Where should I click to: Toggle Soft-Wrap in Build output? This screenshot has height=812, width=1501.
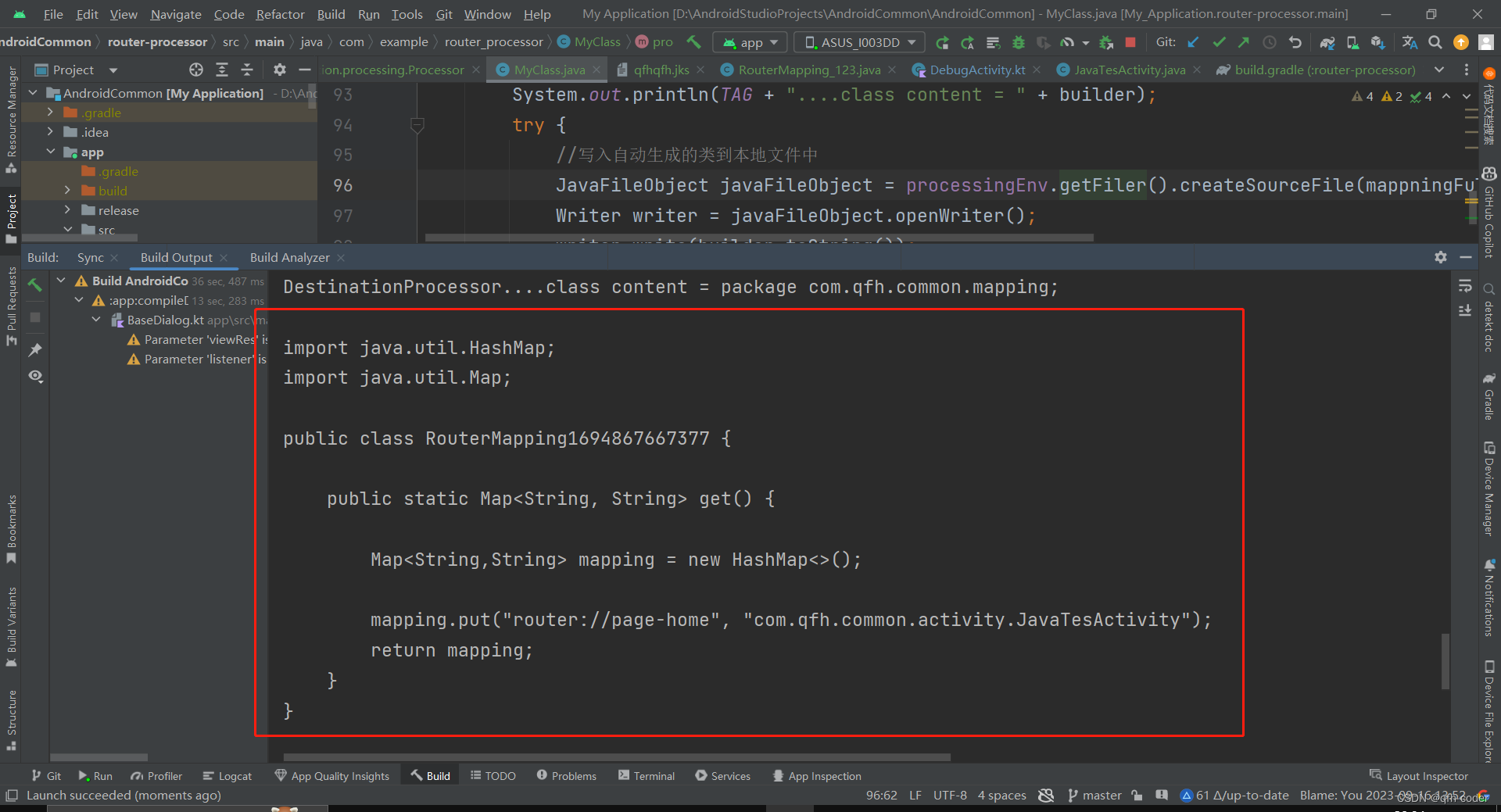pyautogui.click(x=1465, y=286)
